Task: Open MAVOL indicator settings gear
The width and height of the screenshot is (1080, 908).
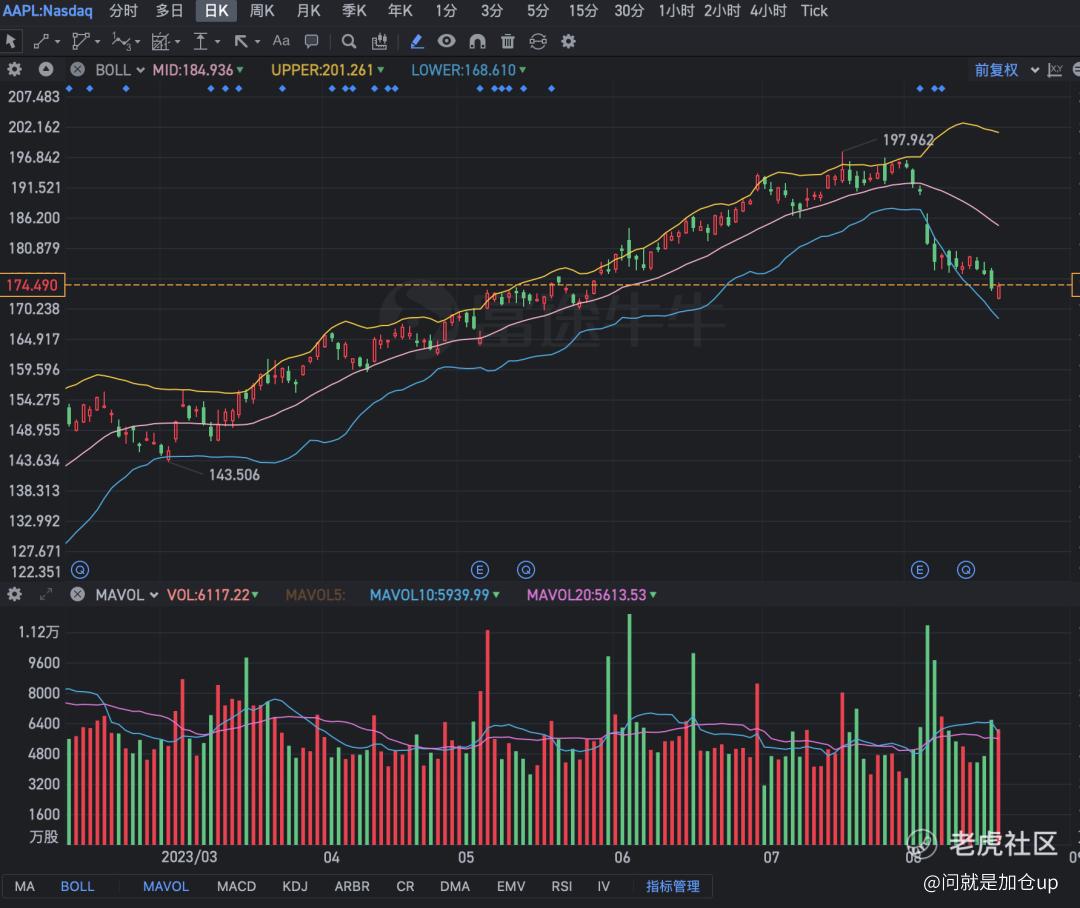Action: pos(14,595)
